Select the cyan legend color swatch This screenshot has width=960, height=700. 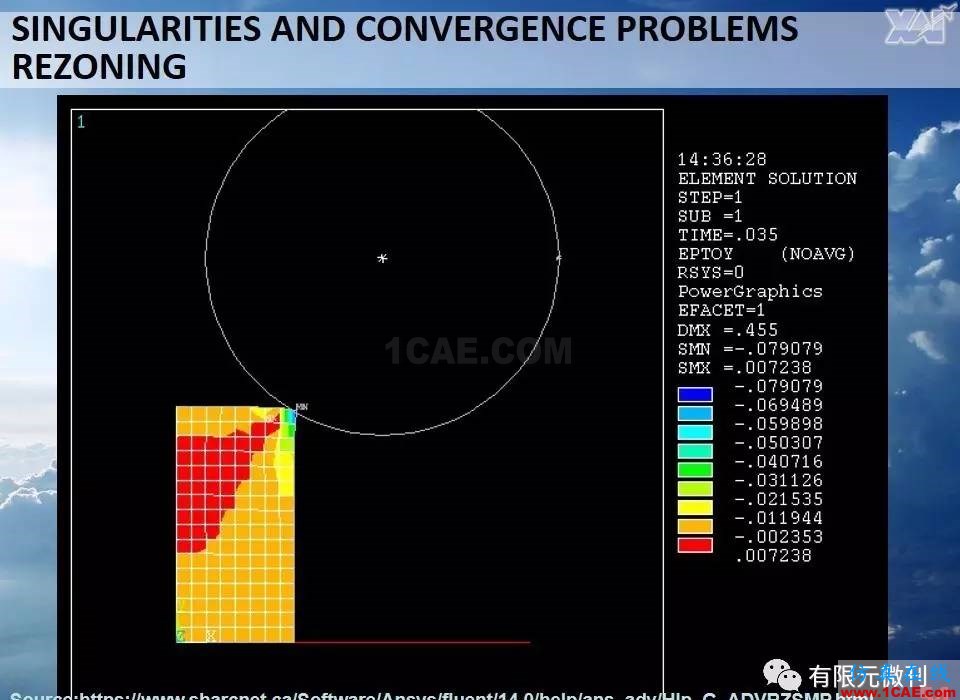click(695, 432)
